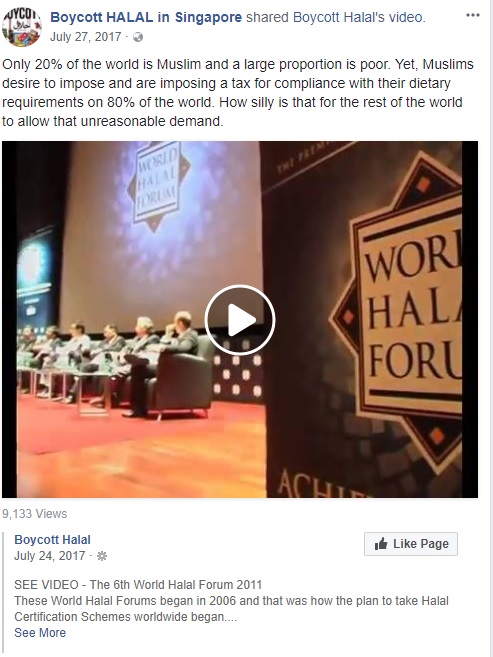Click the black letterbox bar on video's right edge
Image resolution: width=493 pixels, height=657 pixels.
pos(470,319)
